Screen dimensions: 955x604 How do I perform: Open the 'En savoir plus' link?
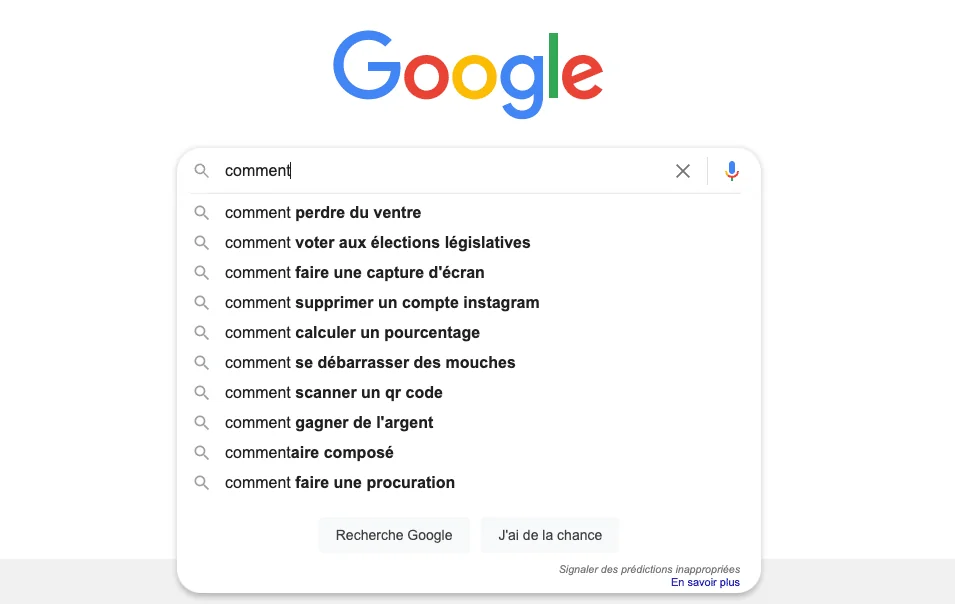click(x=705, y=582)
